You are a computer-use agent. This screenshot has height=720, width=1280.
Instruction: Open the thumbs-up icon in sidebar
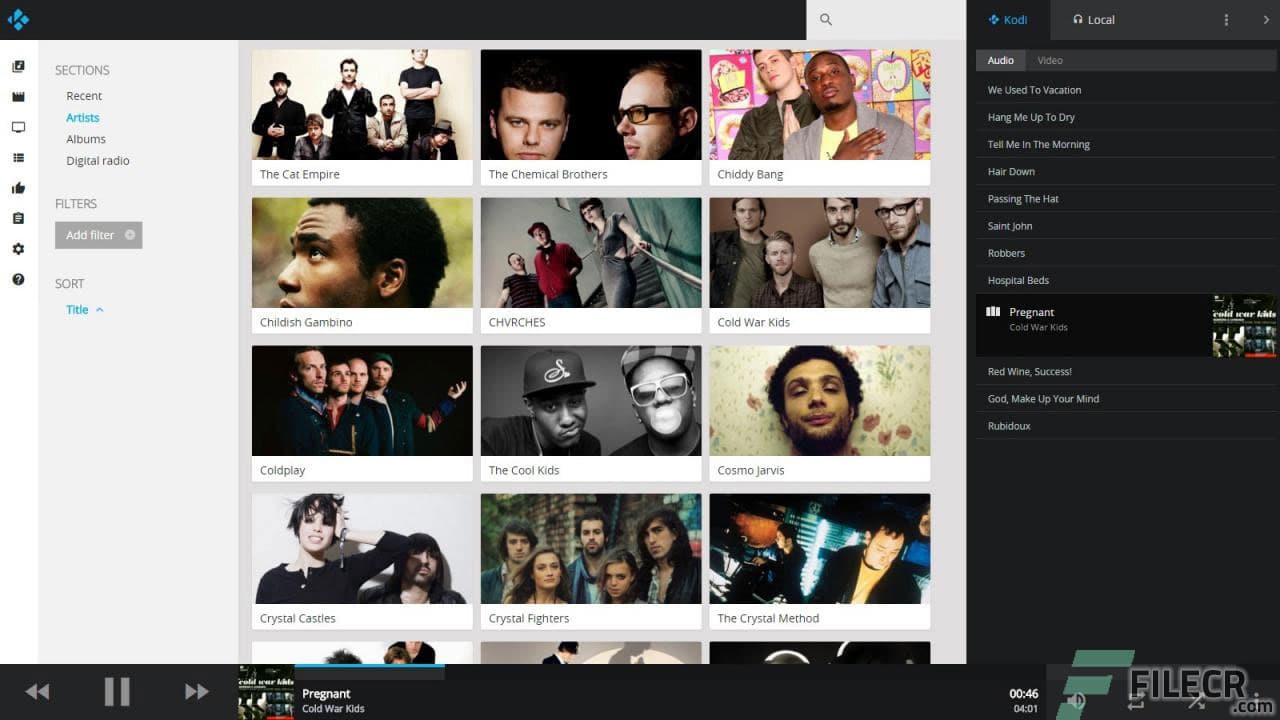click(x=18, y=188)
